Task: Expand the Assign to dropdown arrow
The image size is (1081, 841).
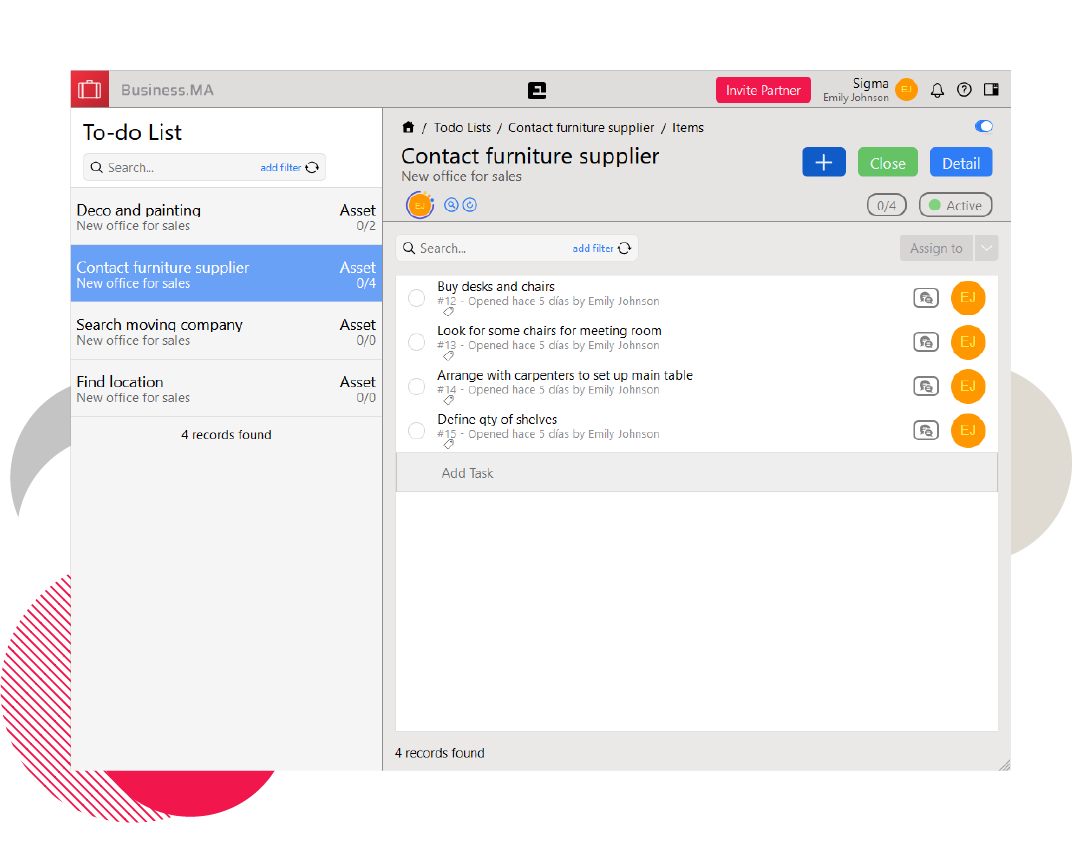Action: (986, 249)
